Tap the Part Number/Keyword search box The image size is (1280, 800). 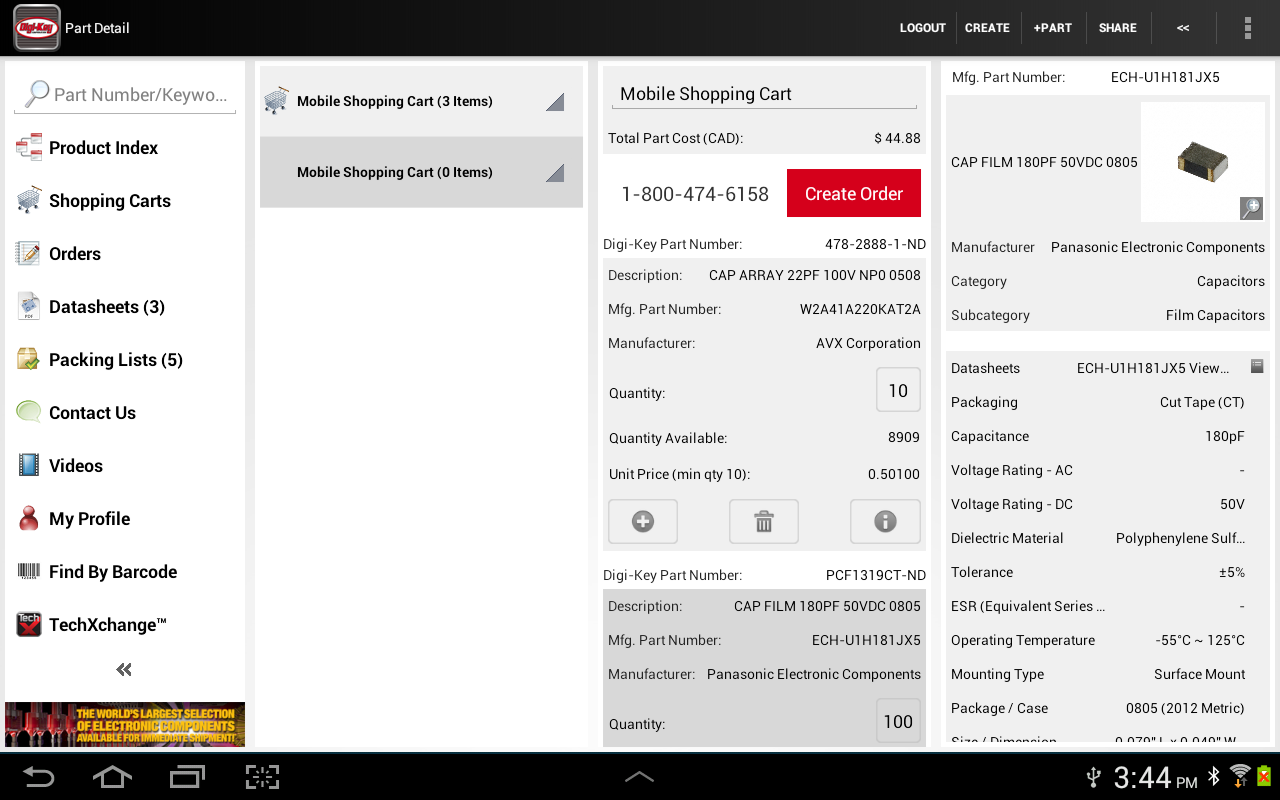(124, 94)
